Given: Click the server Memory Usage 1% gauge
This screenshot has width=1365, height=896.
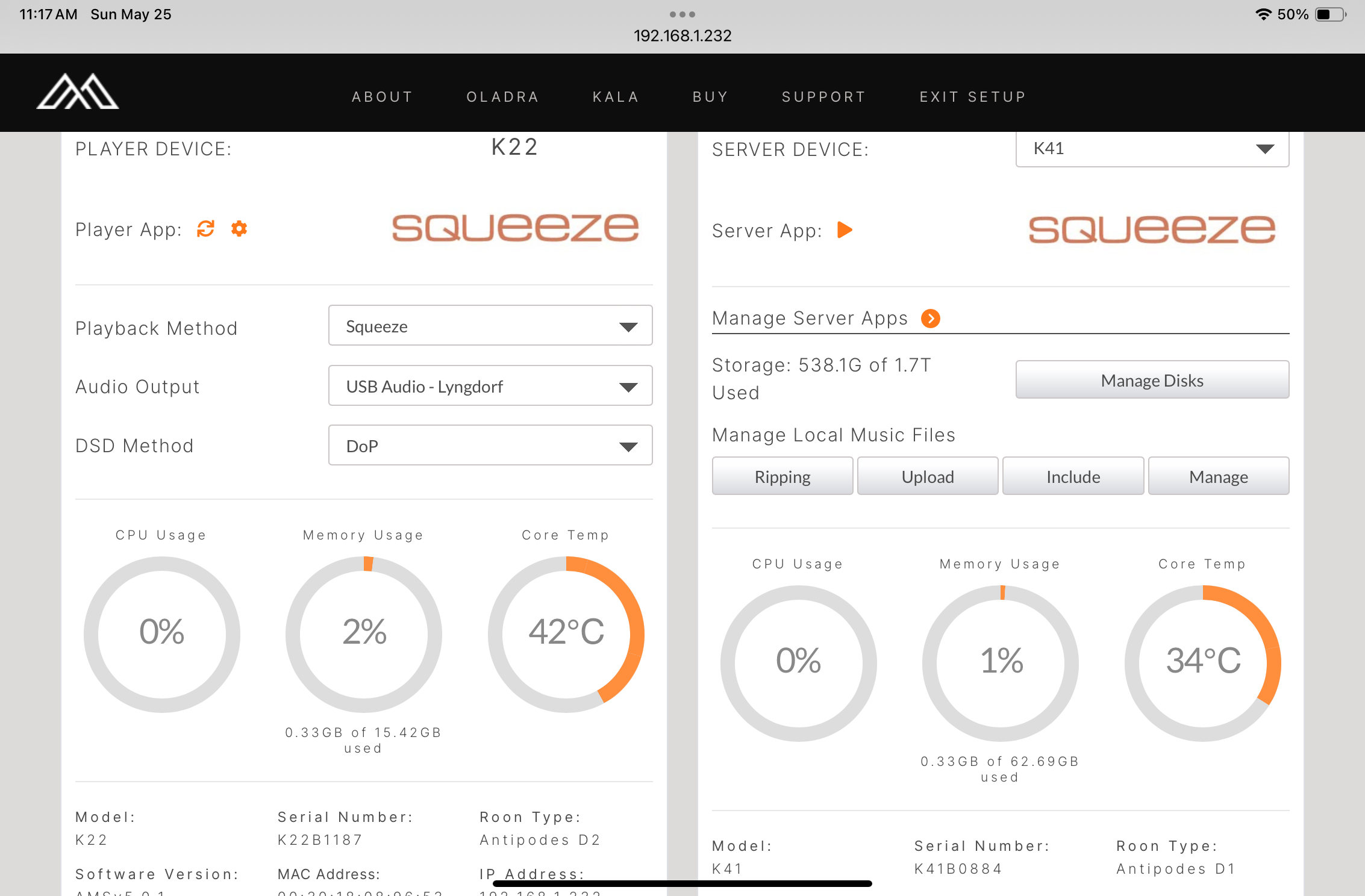Looking at the screenshot, I should 1001,663.
